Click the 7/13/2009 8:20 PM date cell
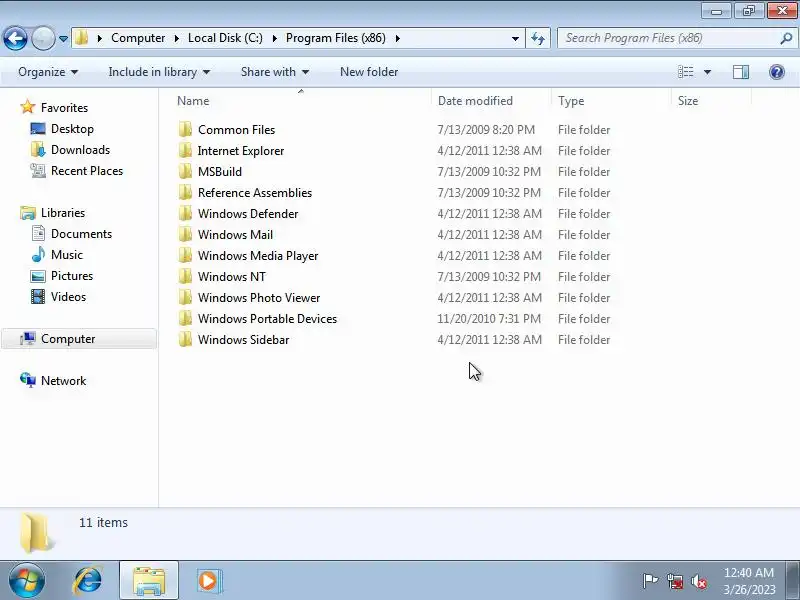The height and width of the screenshot is (600, 800). [486, 130]
